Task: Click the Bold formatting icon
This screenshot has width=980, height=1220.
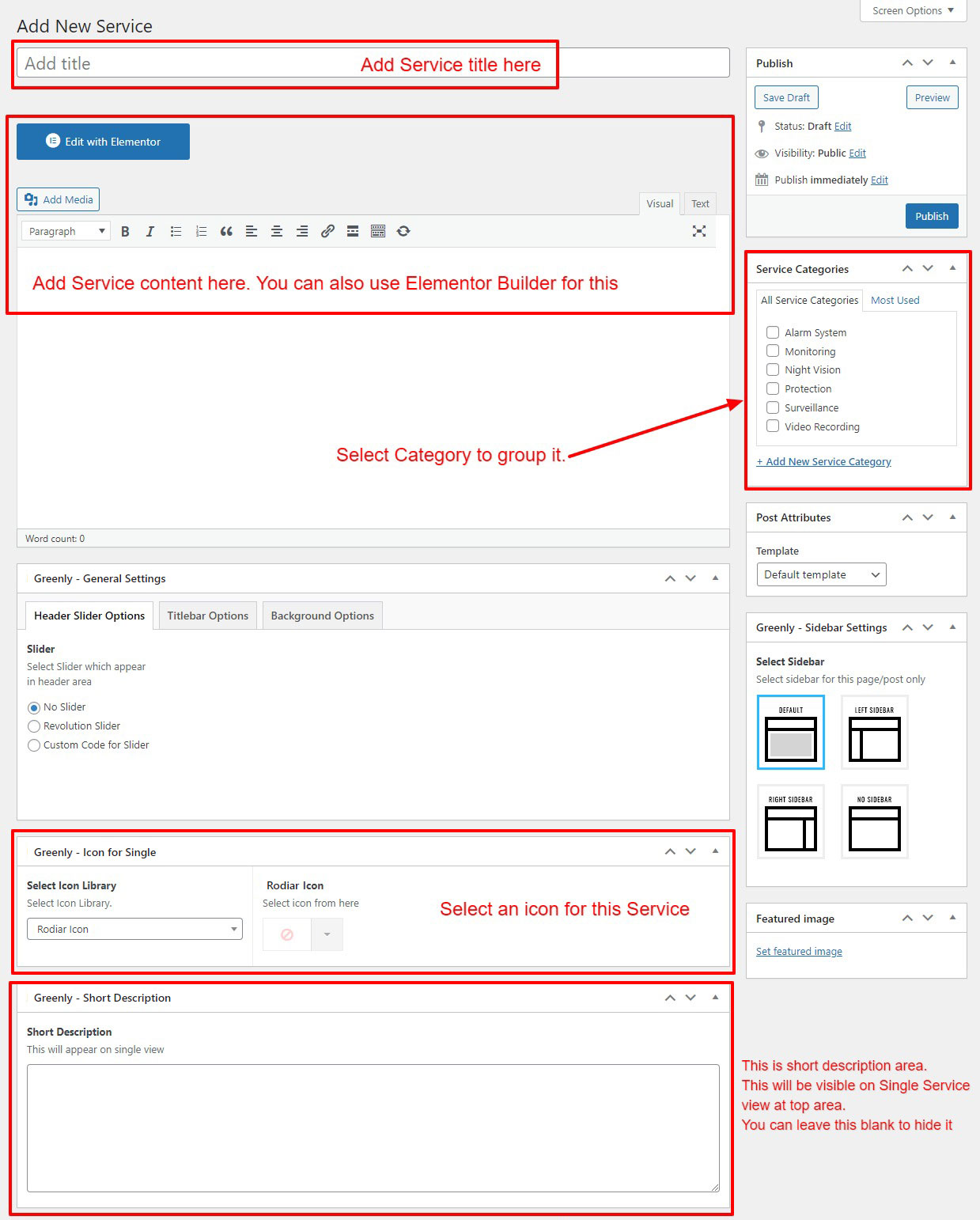Action: [125, 232]
